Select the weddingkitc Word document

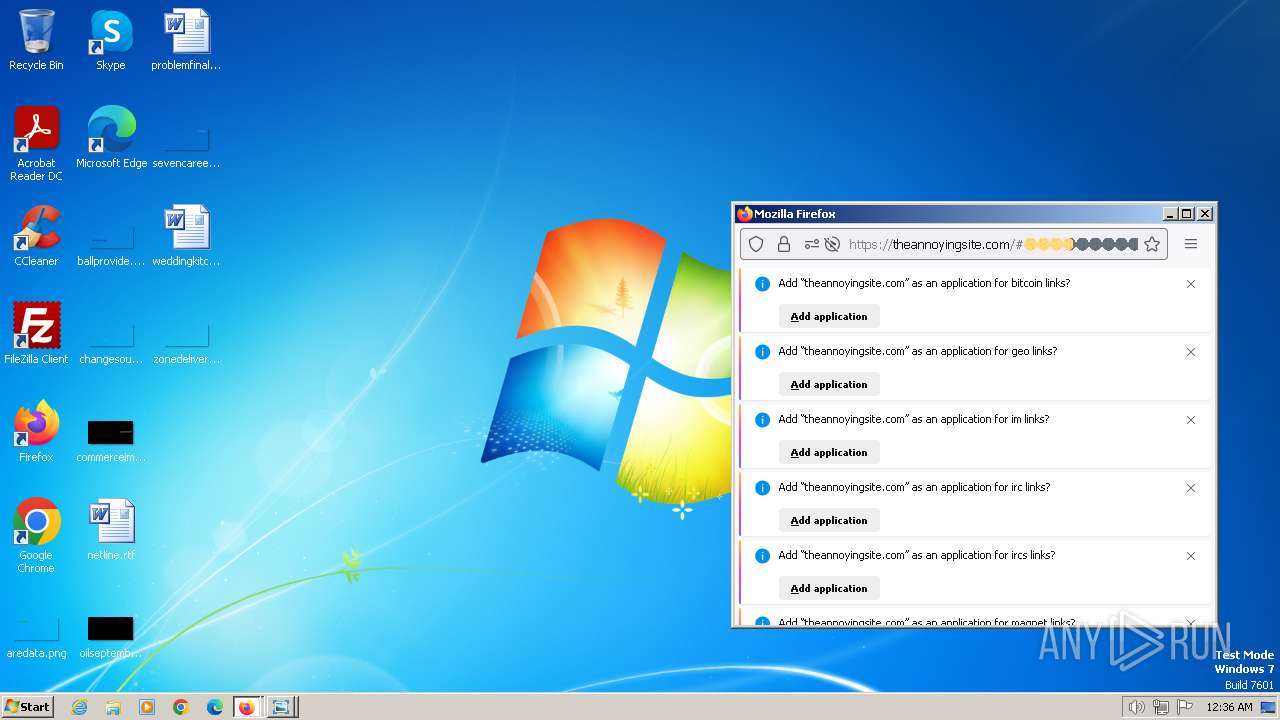coord(186,236)
